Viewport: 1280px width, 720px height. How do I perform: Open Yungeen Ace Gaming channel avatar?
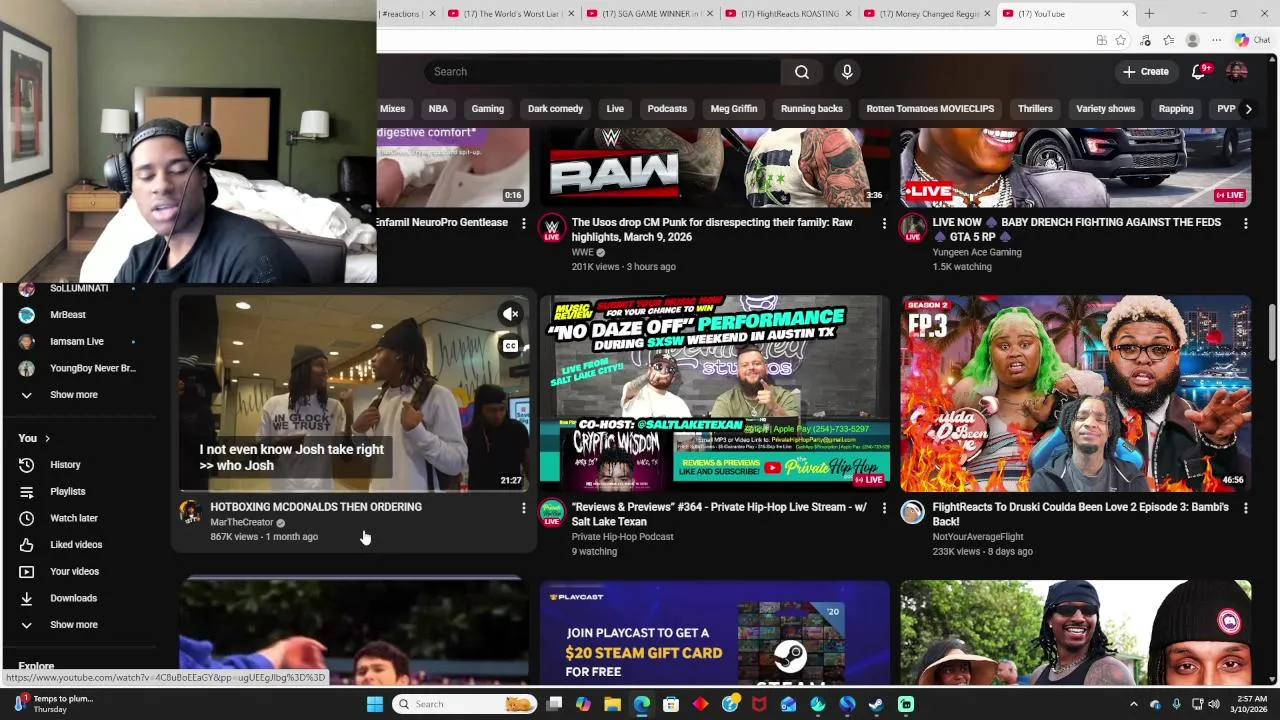(x=912, y=229)
